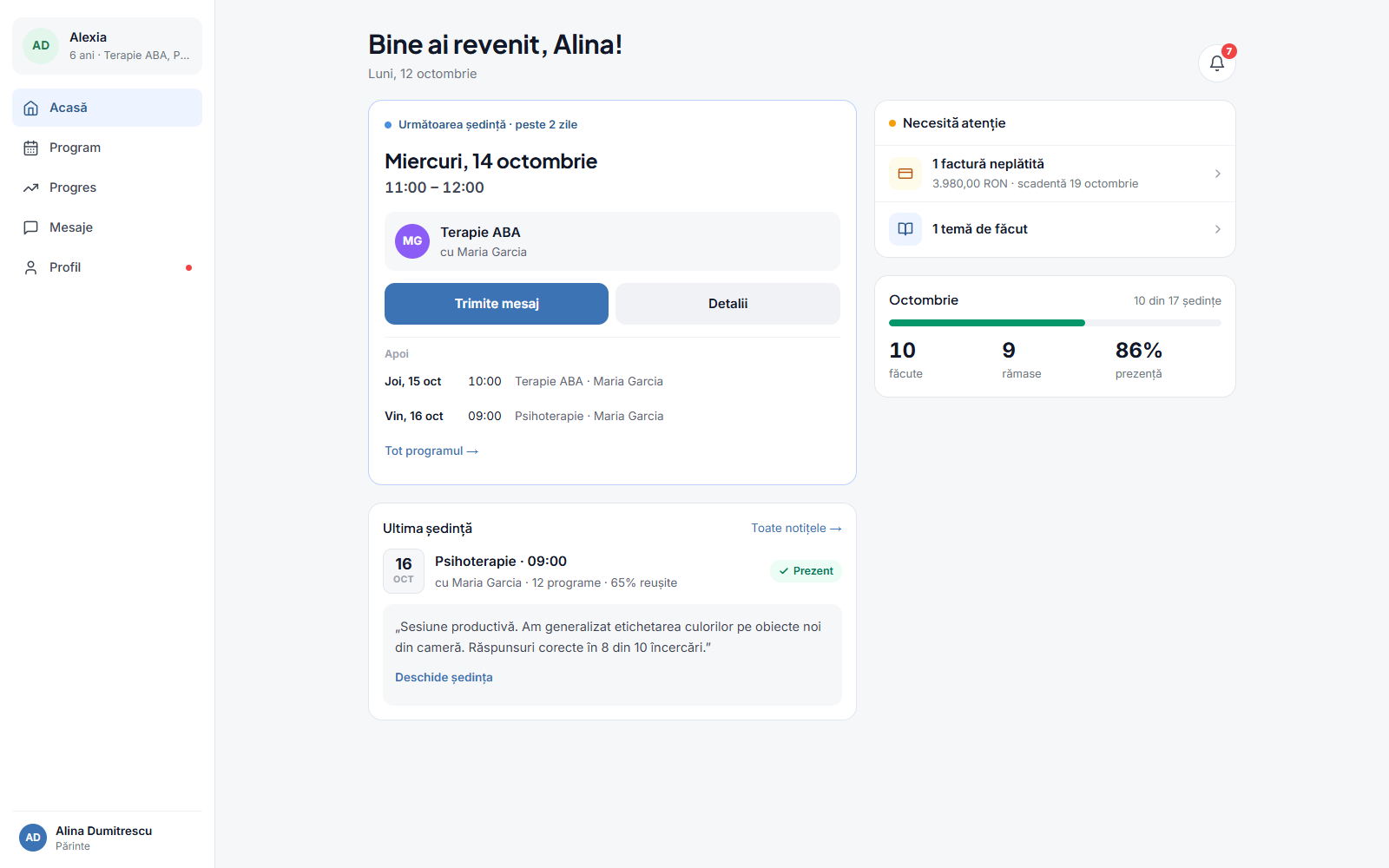The width and height of the screenshot is (1389, 868).
Task: Click Alexia's AD avatar in sidebar
Action: (x=41, y=46)
